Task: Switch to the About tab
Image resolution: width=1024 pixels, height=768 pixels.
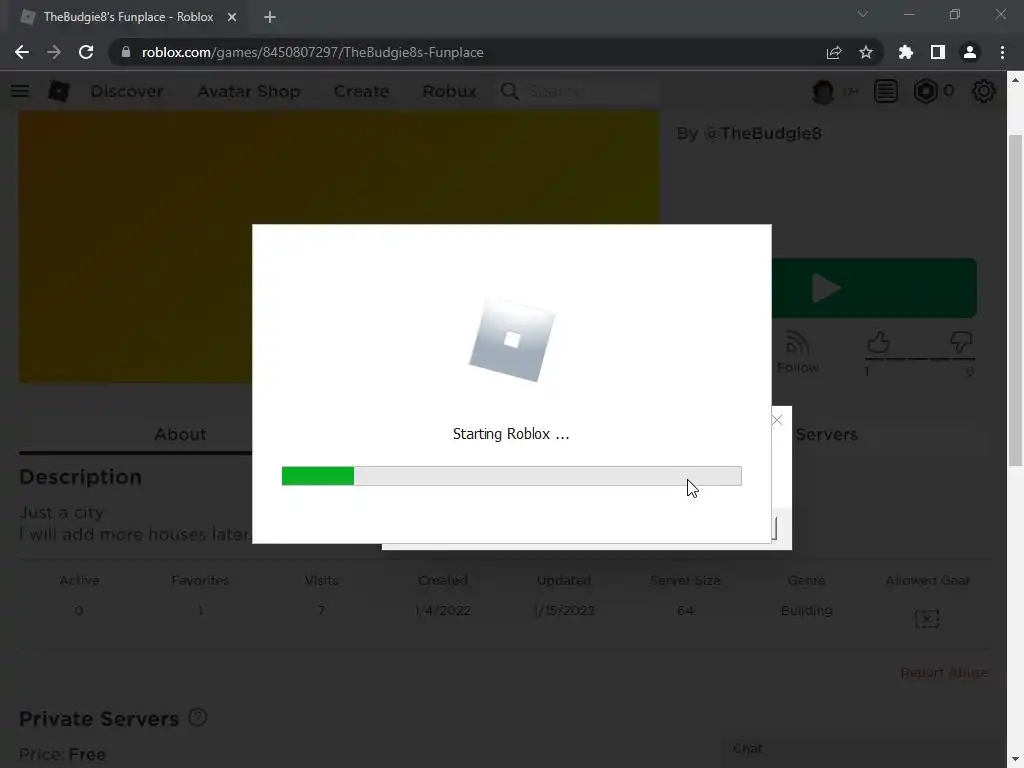Action: click(180, 434)
